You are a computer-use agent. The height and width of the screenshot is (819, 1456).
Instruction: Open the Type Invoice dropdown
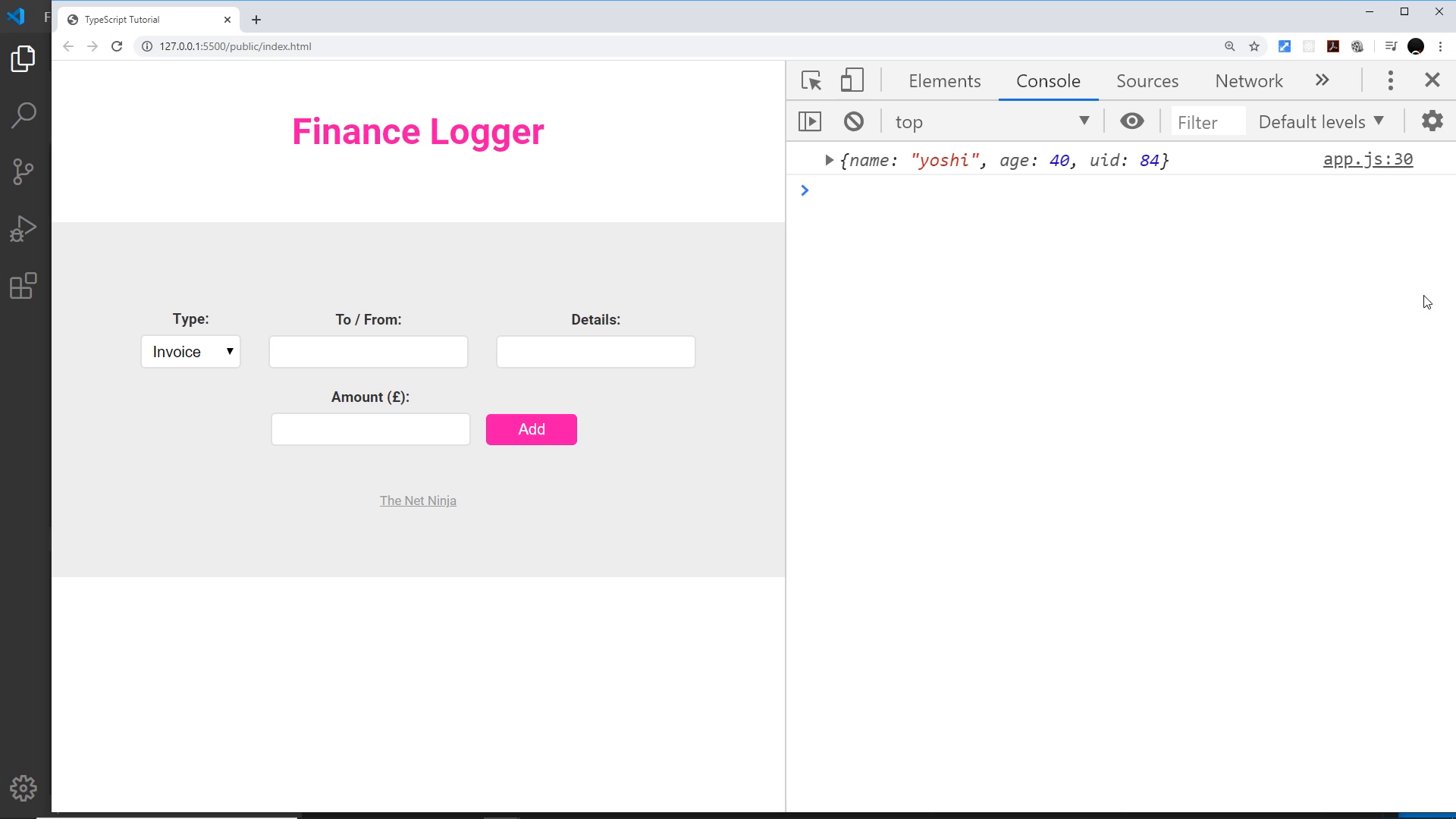pyautogui.click(x=190, y=352)
